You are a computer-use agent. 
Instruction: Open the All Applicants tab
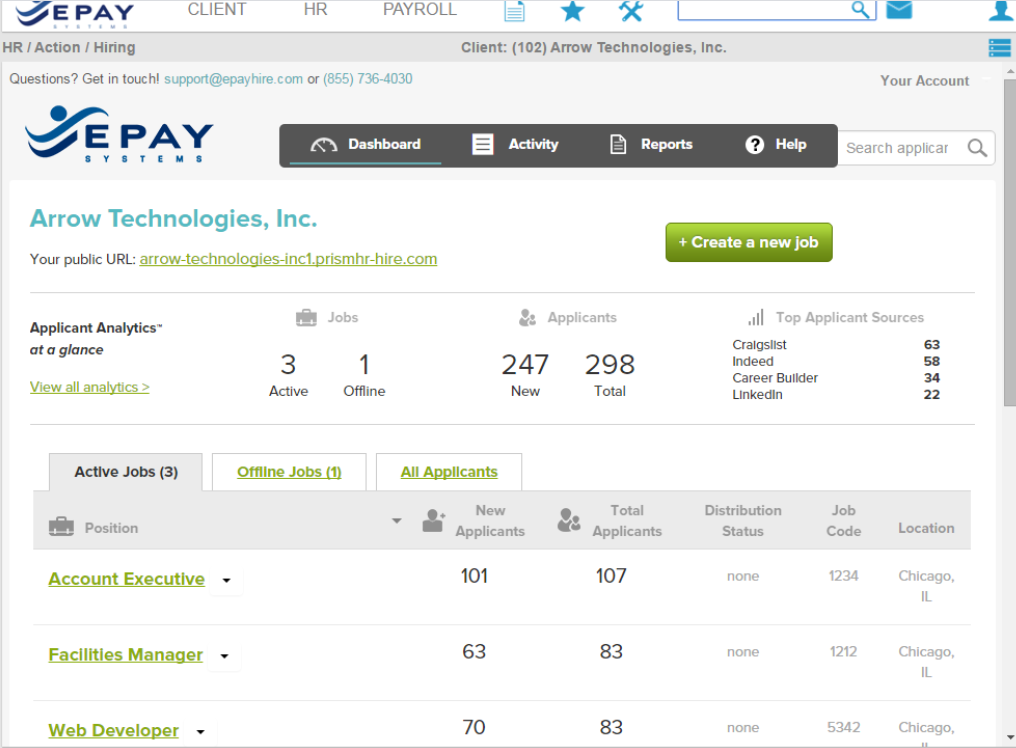448,471
